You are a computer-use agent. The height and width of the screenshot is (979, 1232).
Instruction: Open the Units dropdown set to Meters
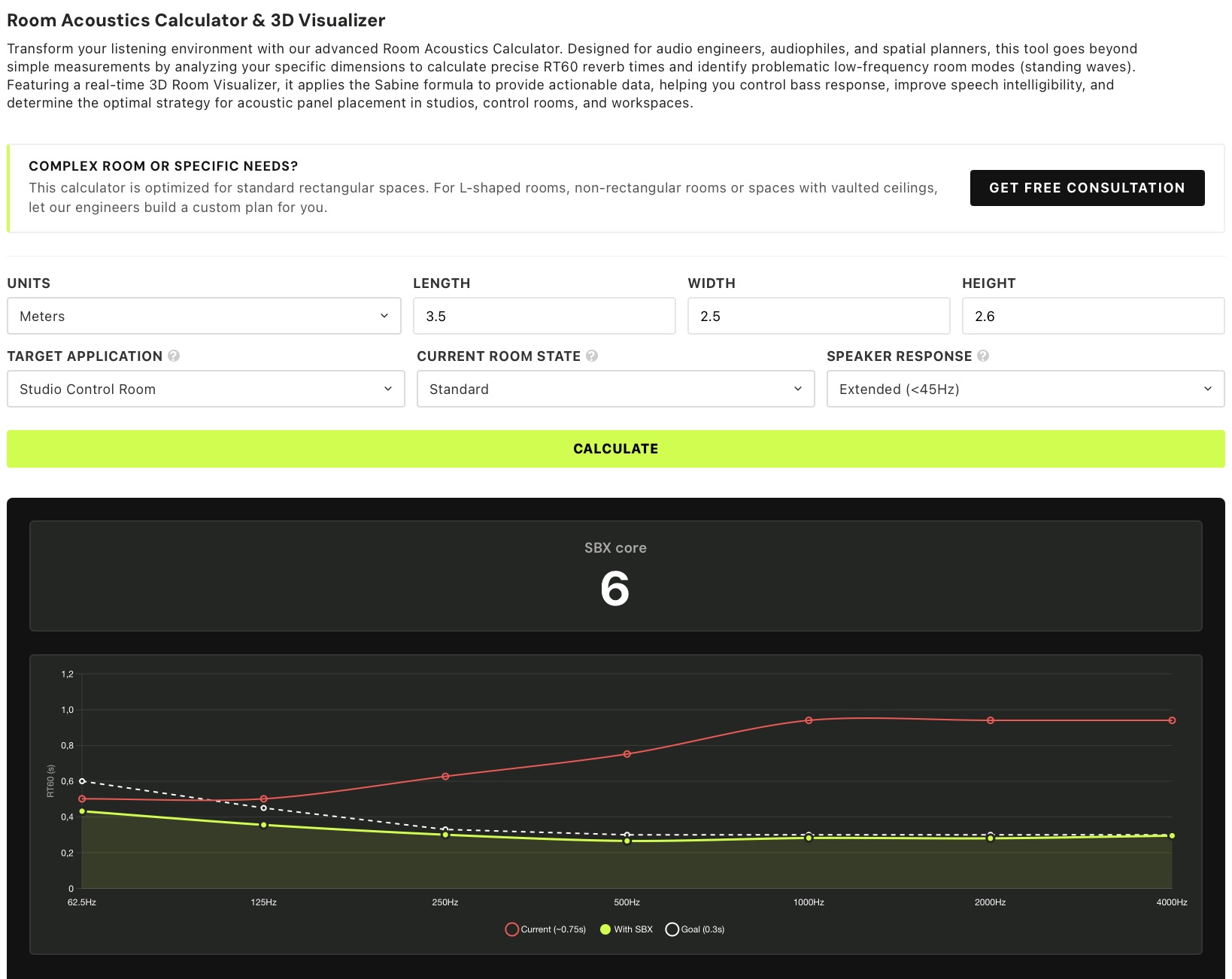click(204, 316)
